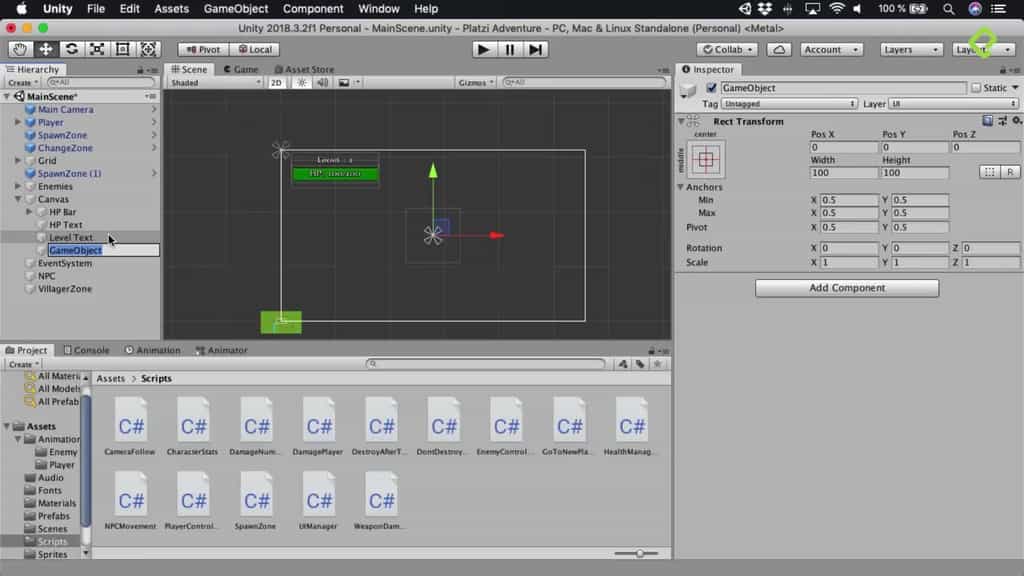Image resolution: width=1024 pixels, height=576 pixels.
Task: Click the Add Component button
Action: [x=846, y=288]
